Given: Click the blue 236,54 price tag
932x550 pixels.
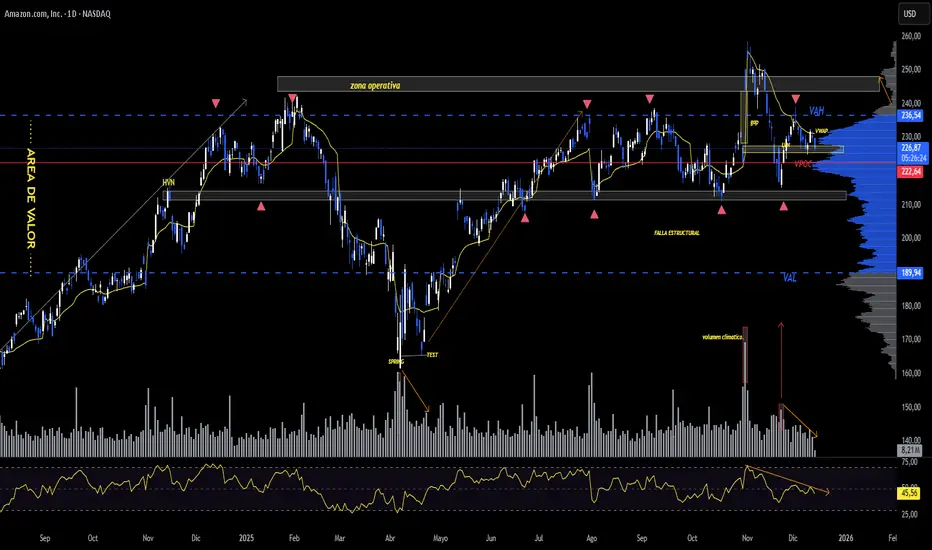Looking at the screenshot, I should [909, 116].
